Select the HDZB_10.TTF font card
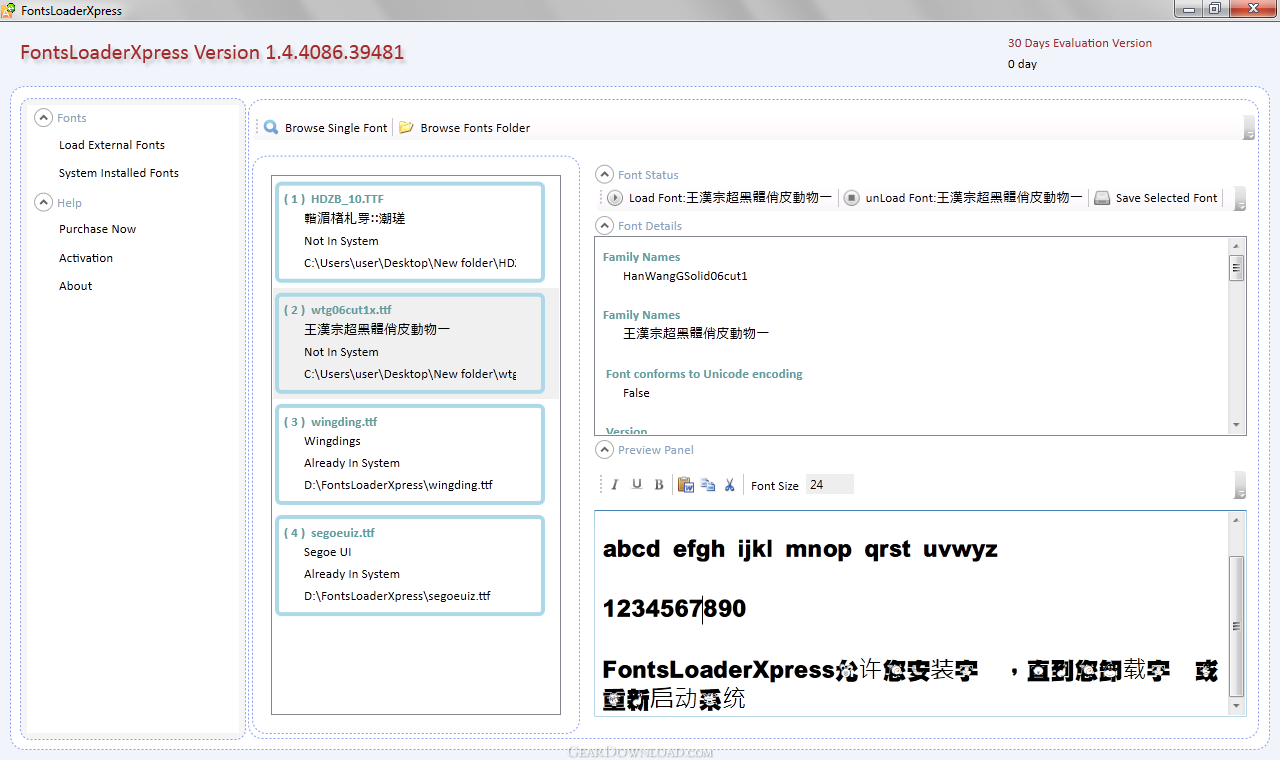This screenshot has width=1280, height=760. 410,233
